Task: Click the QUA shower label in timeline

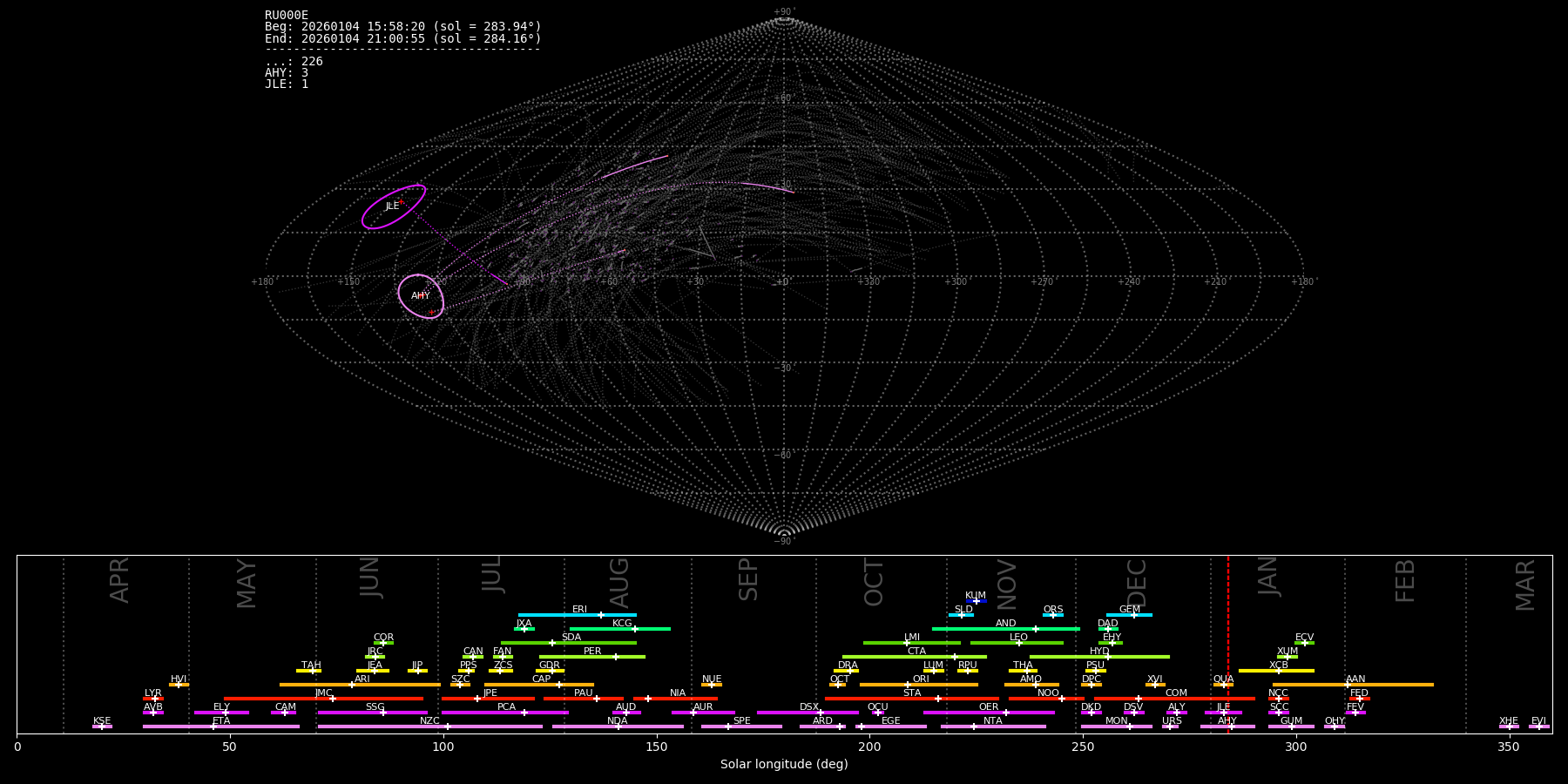Action: click(1223, 679)
